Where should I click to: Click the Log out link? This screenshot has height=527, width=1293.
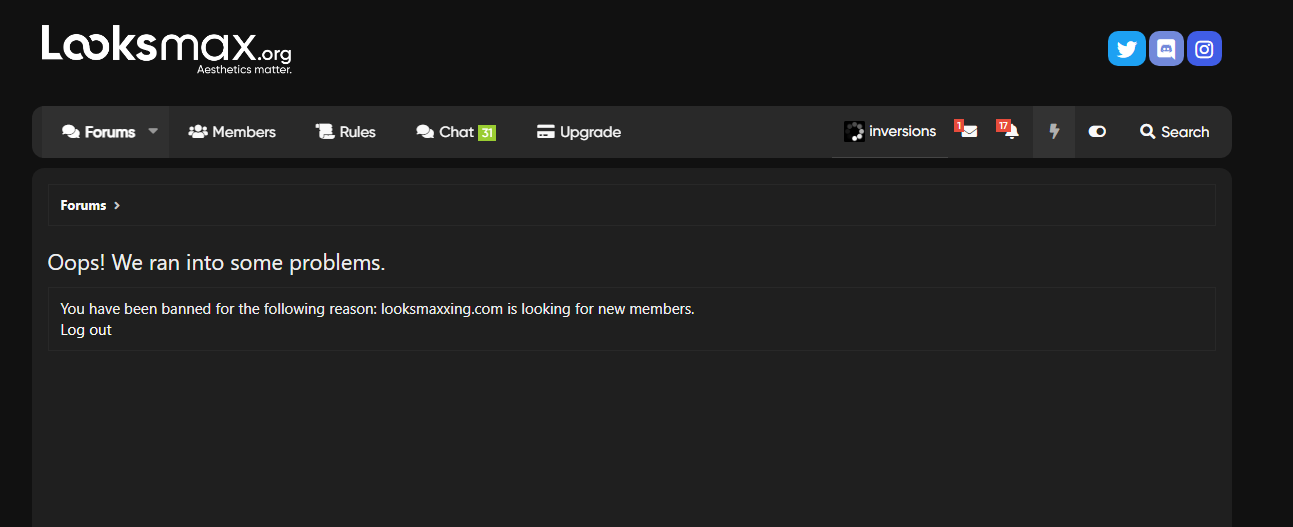pos(86,330)
